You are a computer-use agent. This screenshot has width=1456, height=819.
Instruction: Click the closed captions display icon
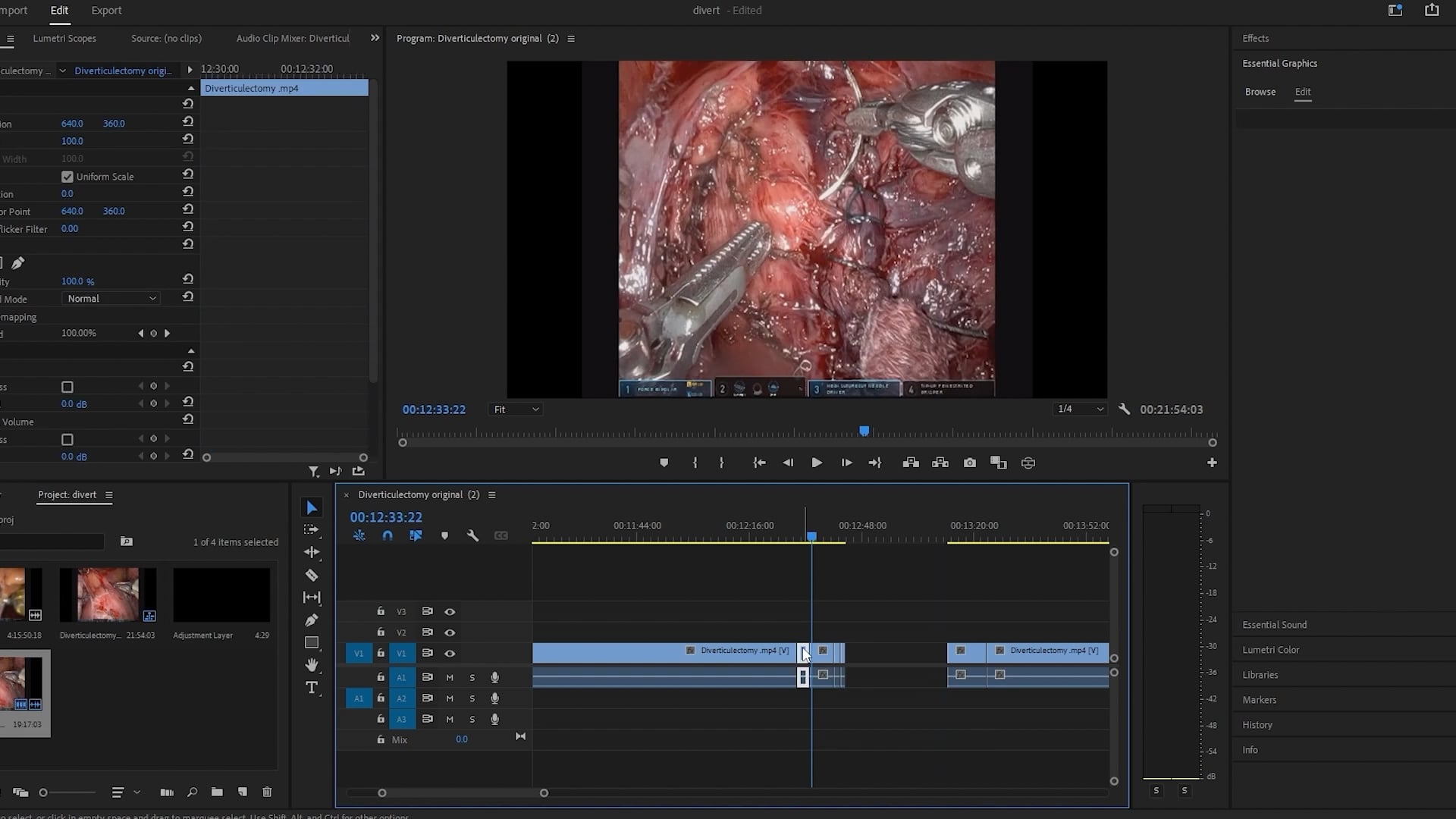[x=501, y=535]
